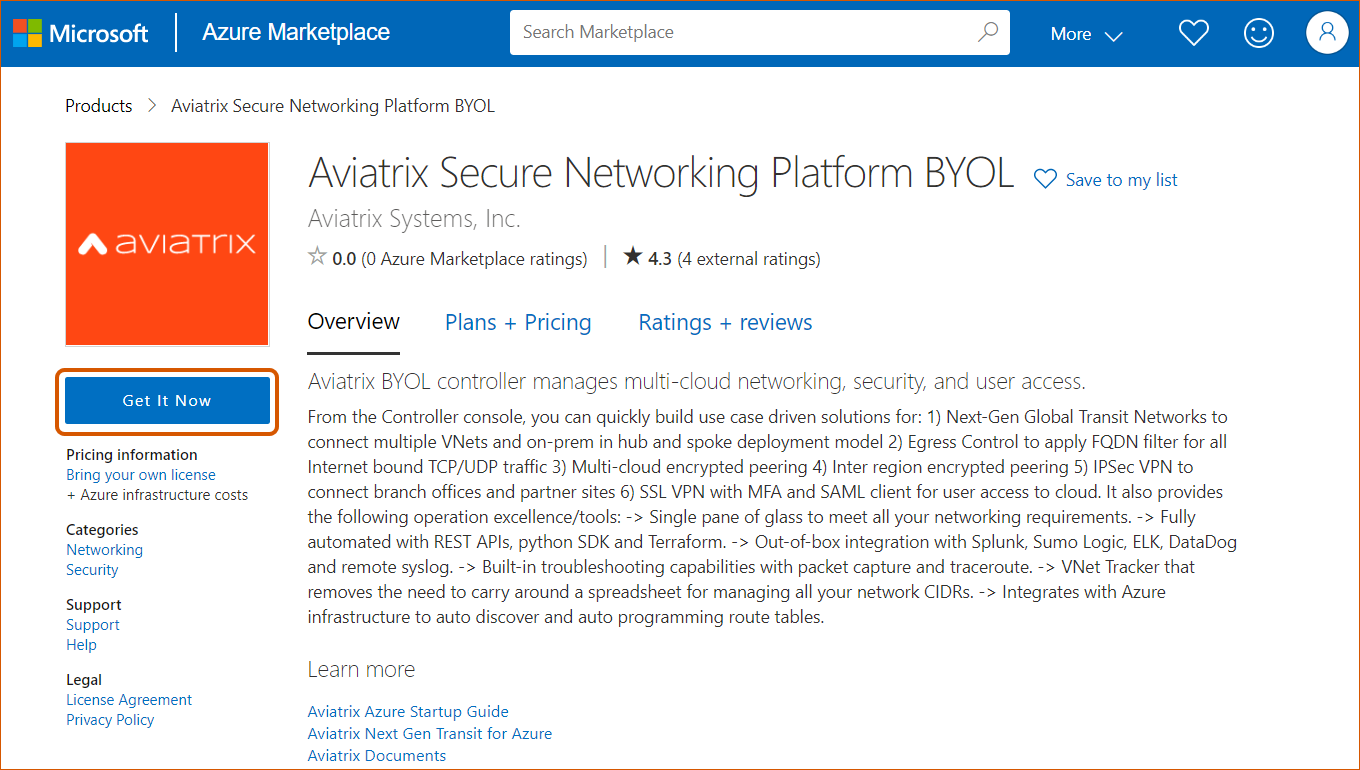Click the empty star rating icon
This screenshot has width=1360, height=770.
[314, 256]
